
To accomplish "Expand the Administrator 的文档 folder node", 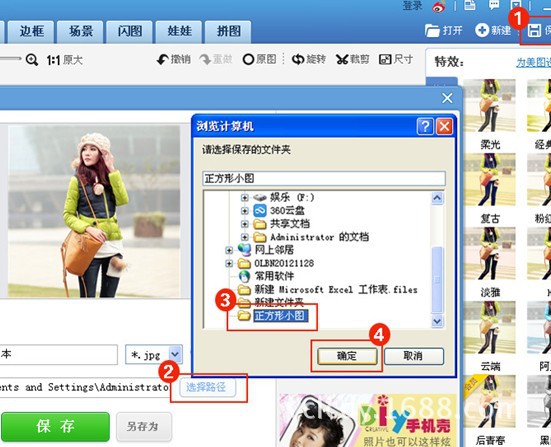I will 245,237.
